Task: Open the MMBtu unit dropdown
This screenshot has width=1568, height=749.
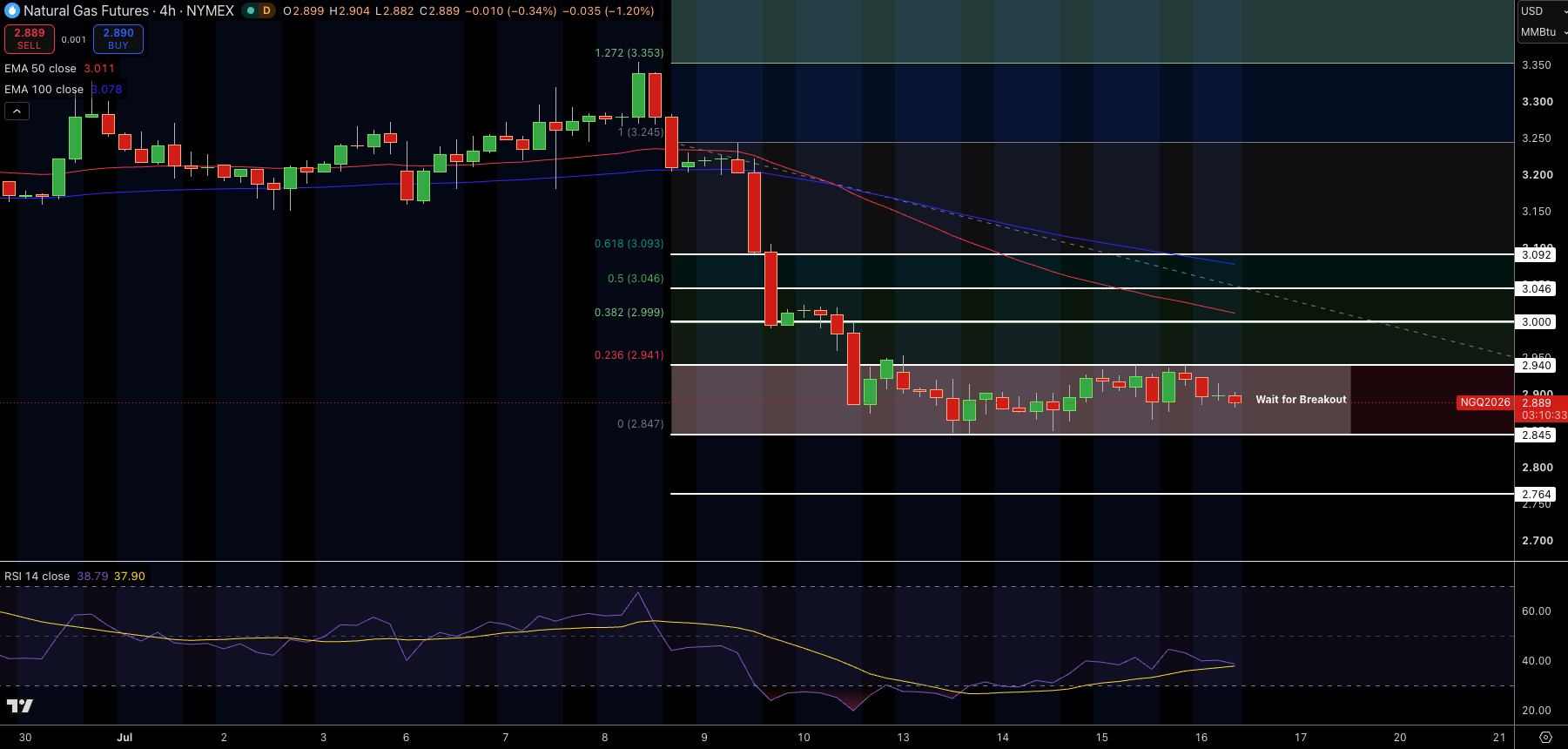Action: (x=1542, y=31)
